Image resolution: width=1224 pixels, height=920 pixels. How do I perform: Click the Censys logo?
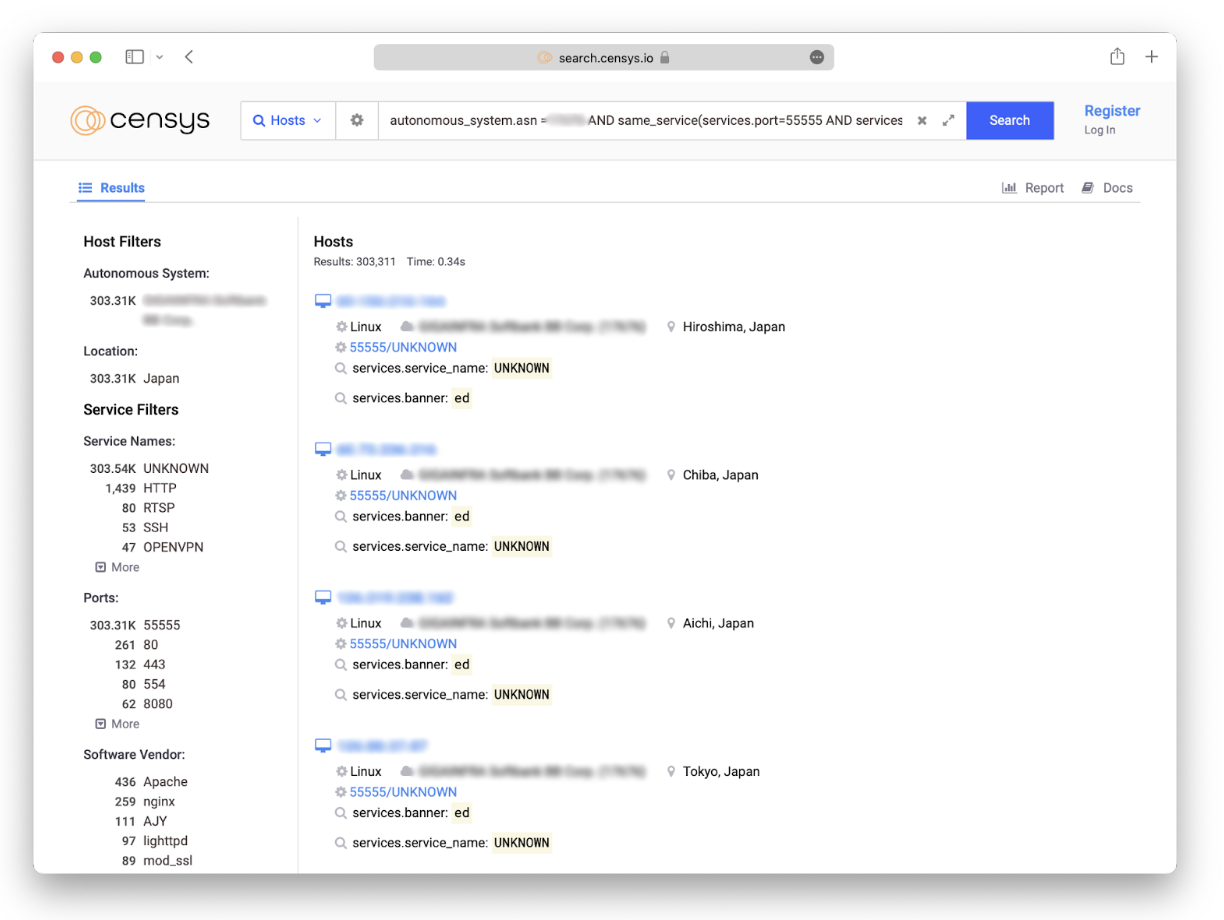click(x=140, y=121)
